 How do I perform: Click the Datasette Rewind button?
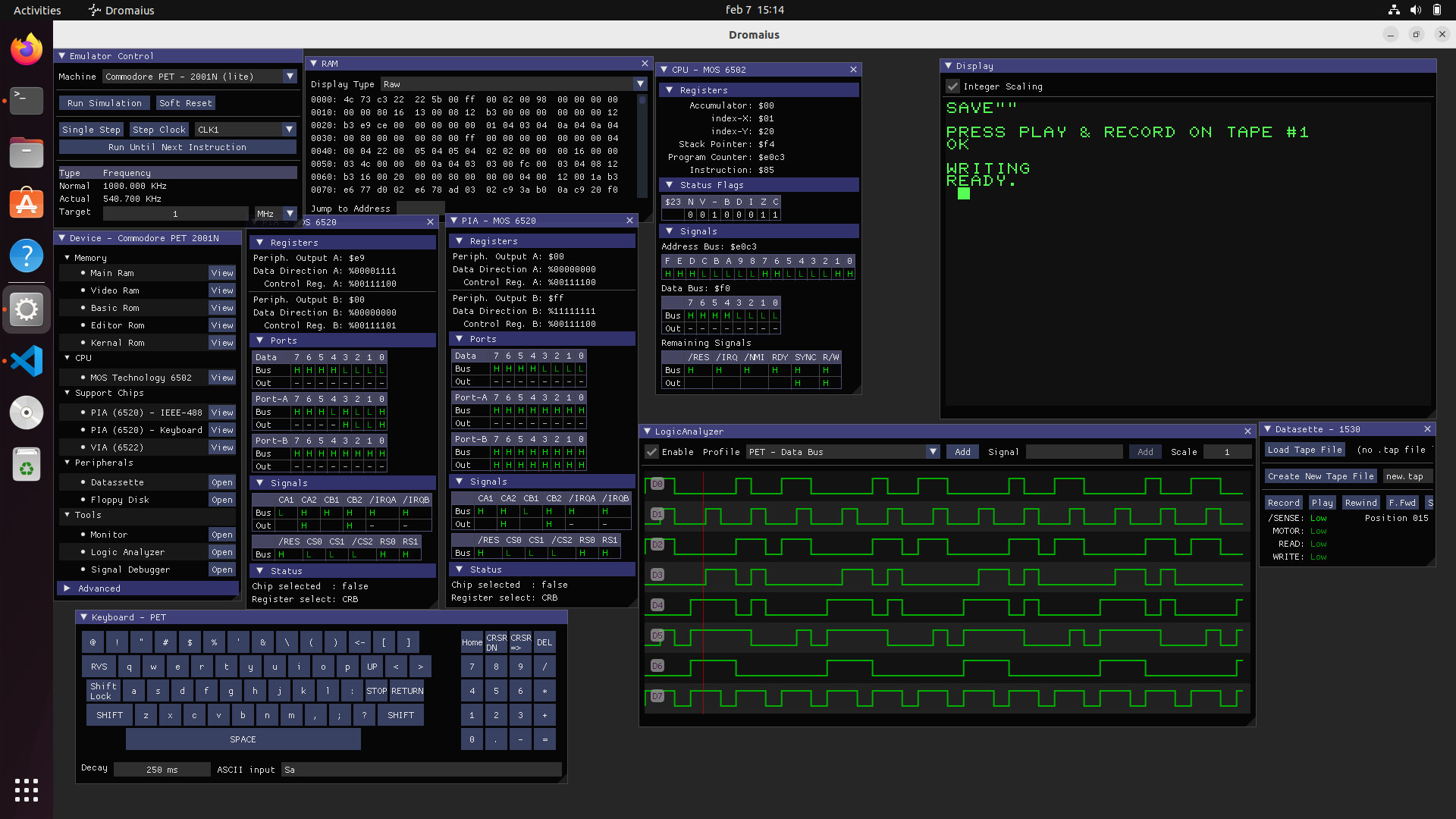(1360, 503)
